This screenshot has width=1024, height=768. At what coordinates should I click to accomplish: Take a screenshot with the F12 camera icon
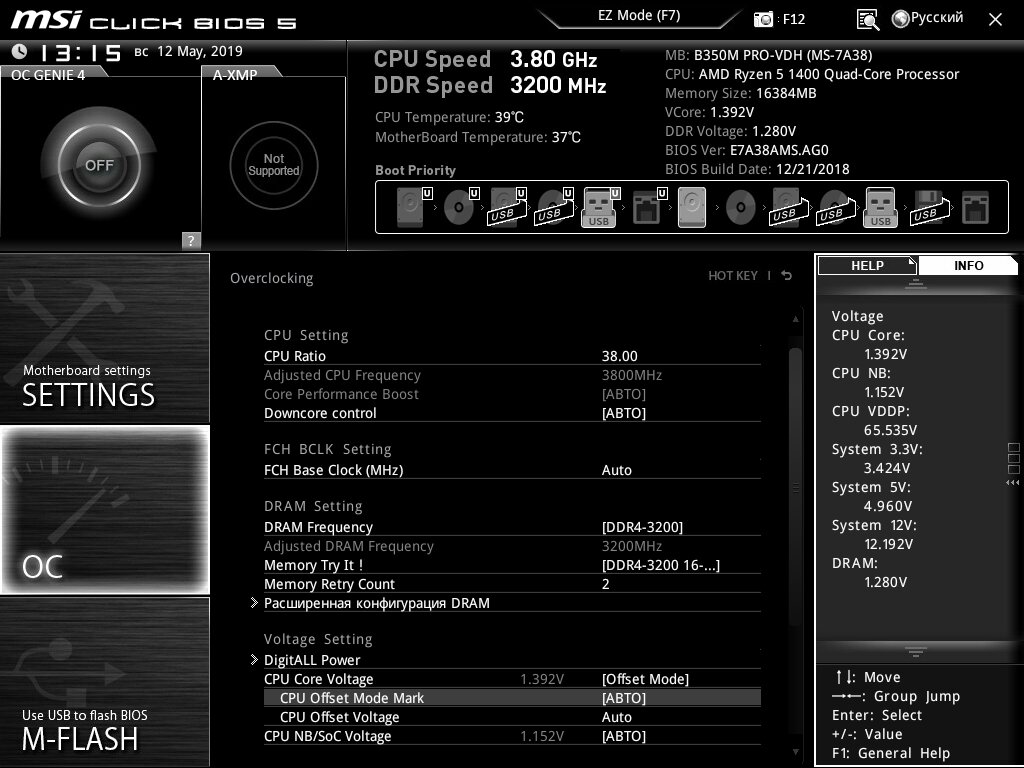tap(763, 19)
